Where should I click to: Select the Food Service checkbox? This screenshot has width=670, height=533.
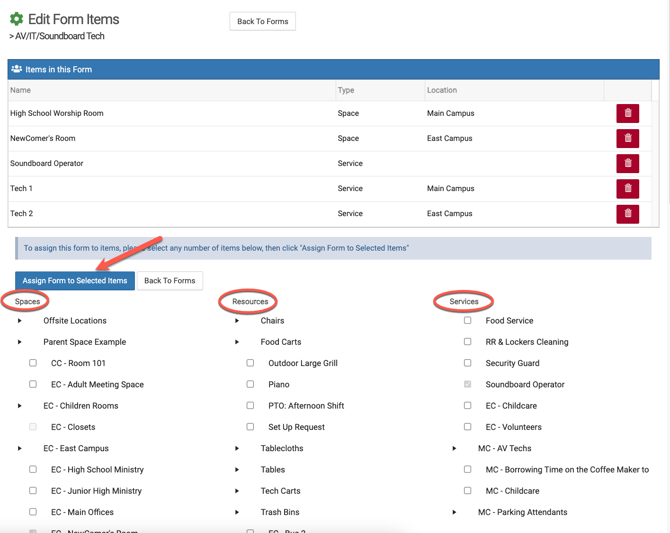pyautogui.click(x=467, y=321)
